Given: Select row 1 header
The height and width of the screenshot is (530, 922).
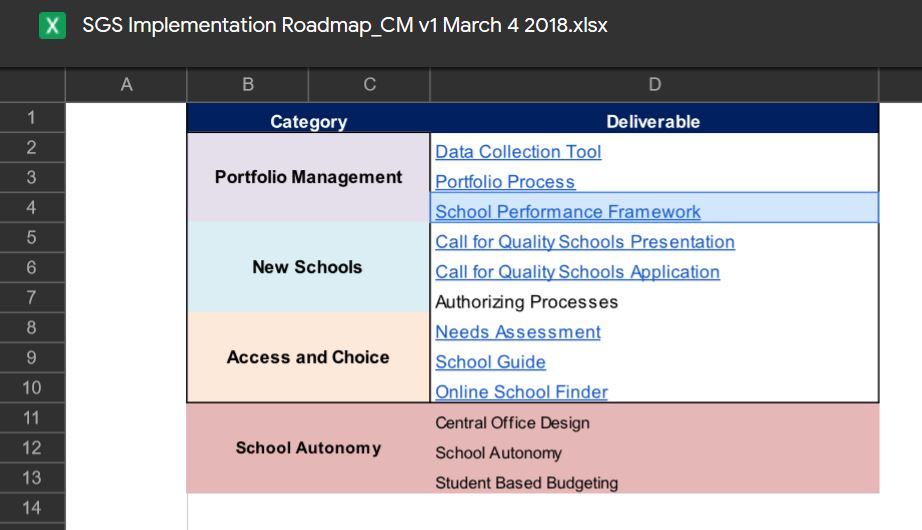Looking at the screenshot, I should (x=32, y=118).
